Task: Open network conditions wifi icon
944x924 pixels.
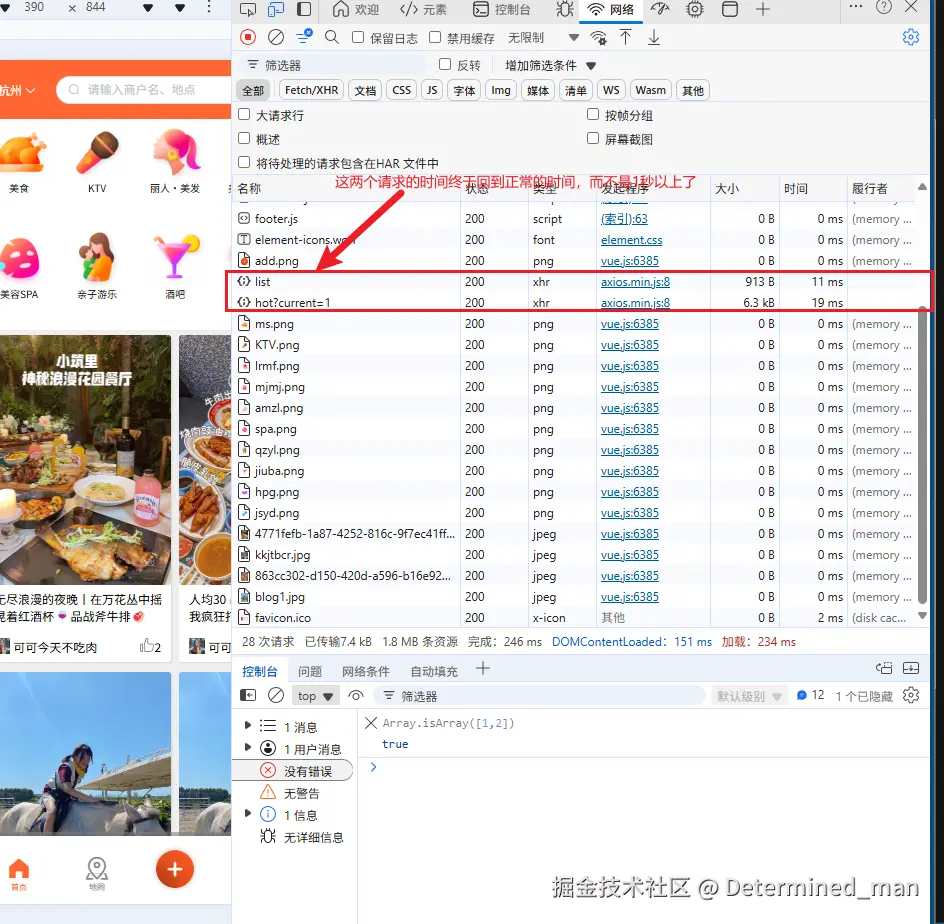Action: point(598,38)
